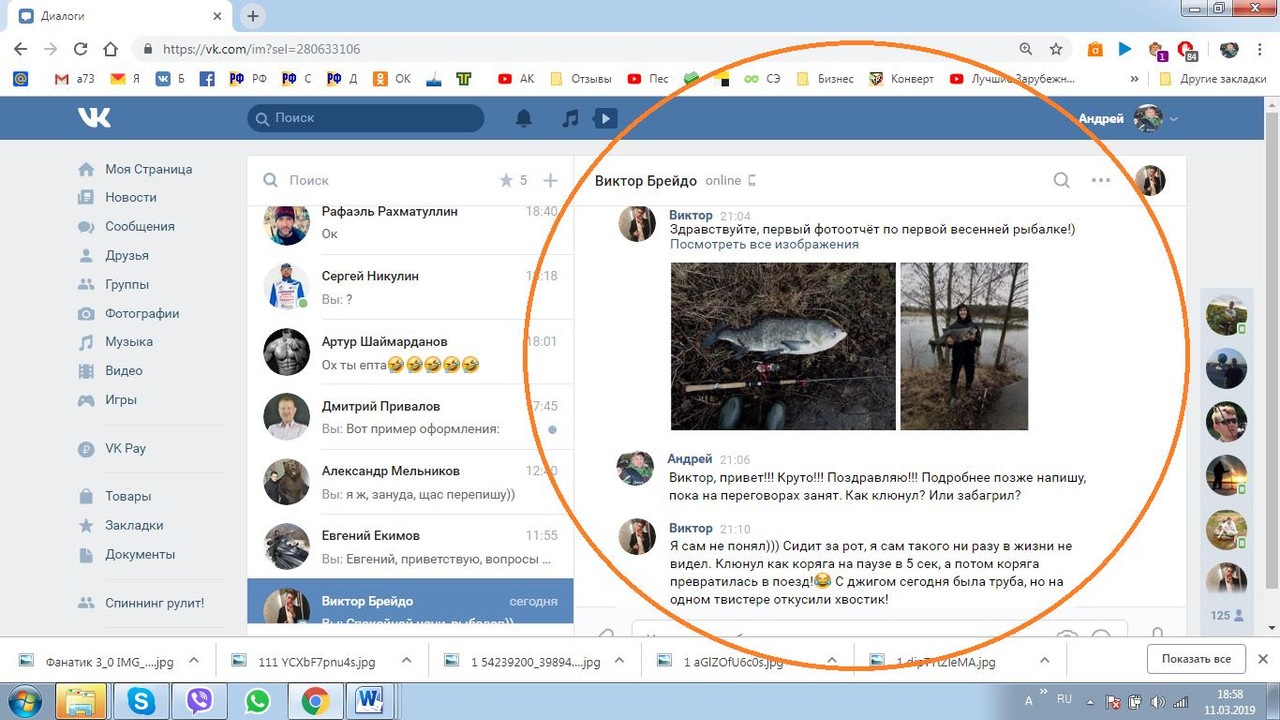Click the VK logo in the header
This screenshot has height=720, width=1280.
tap(94, 117)
